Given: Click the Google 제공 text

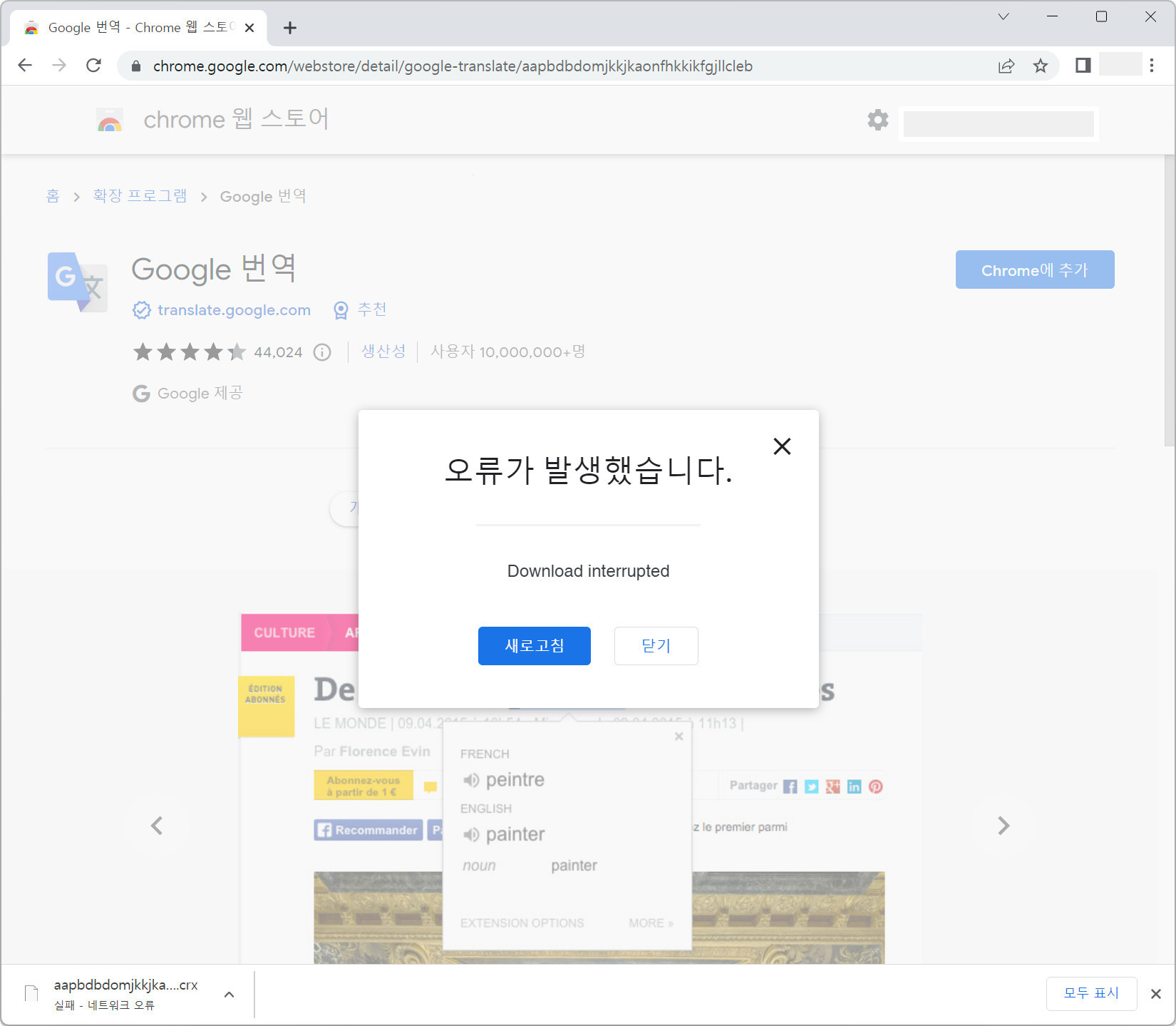Looking at the screenshot, I should point(200,394).
